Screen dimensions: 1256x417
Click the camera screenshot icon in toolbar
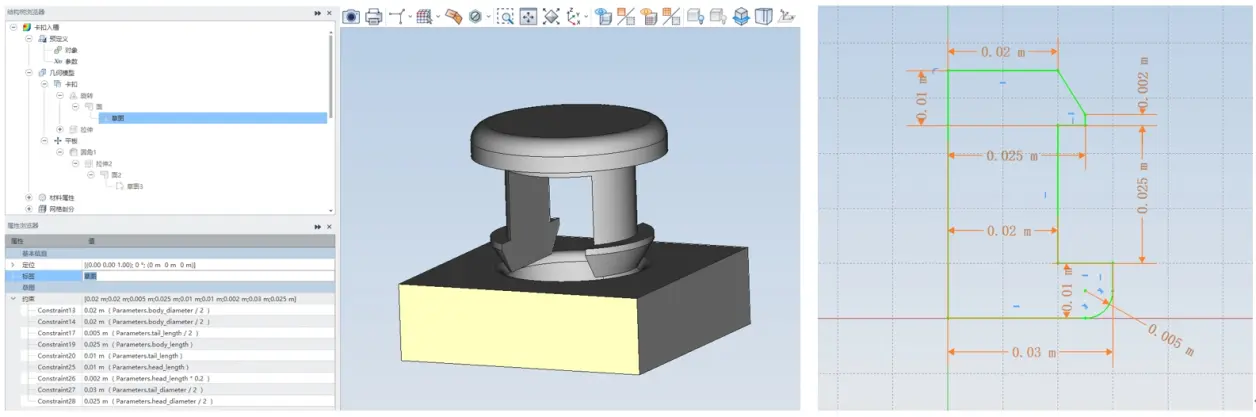pyautogui.click(x=351, y=16)
